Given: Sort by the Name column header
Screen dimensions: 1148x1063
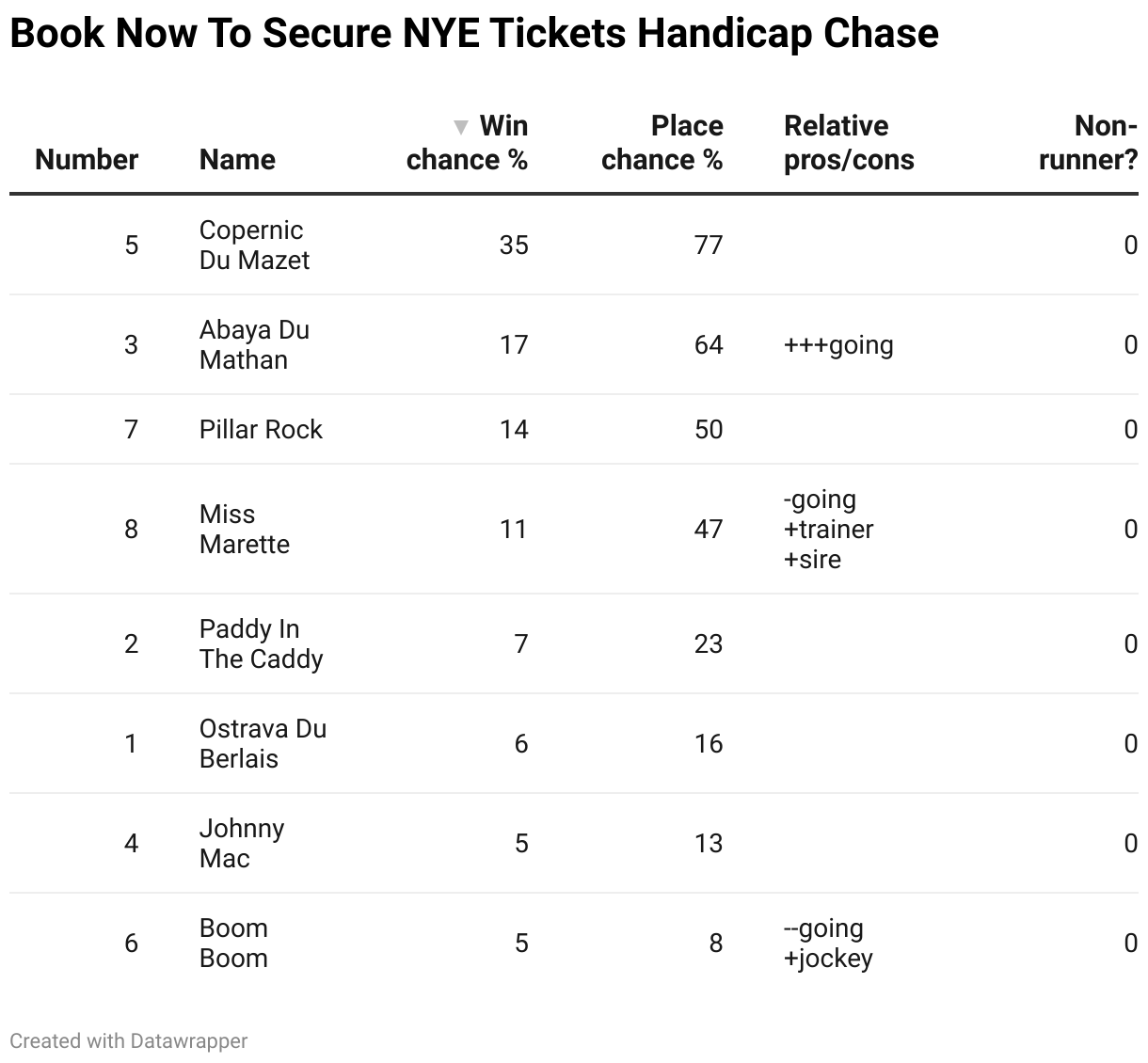Looking at the screenshot, I should [x=237, y=160].
